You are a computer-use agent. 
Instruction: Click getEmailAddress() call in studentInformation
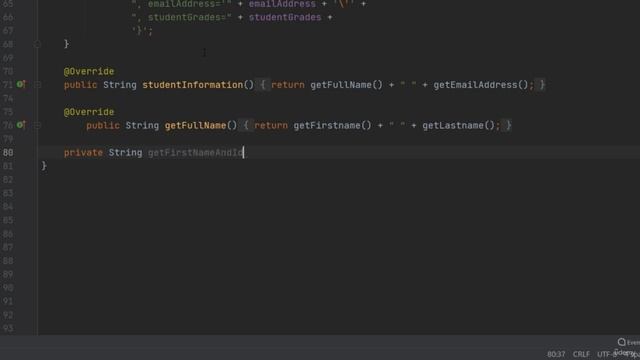[x=481, y=85]
